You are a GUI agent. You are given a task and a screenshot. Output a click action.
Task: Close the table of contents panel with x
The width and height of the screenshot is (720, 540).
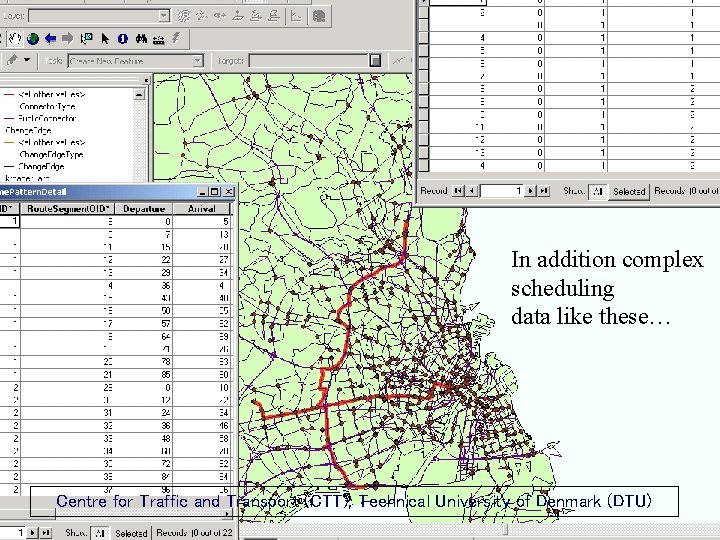click(146, 80)
